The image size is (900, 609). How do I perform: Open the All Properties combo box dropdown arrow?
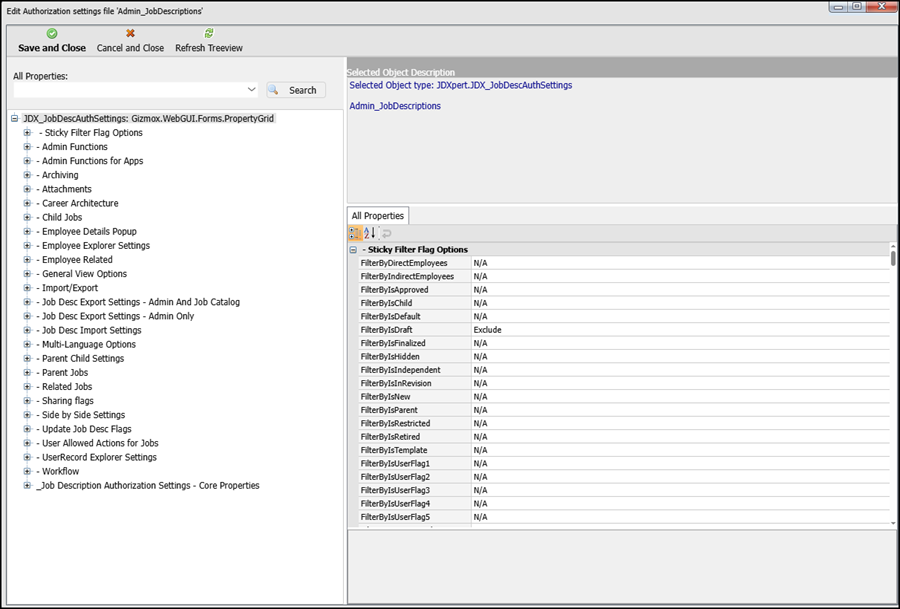coord(251,90)
